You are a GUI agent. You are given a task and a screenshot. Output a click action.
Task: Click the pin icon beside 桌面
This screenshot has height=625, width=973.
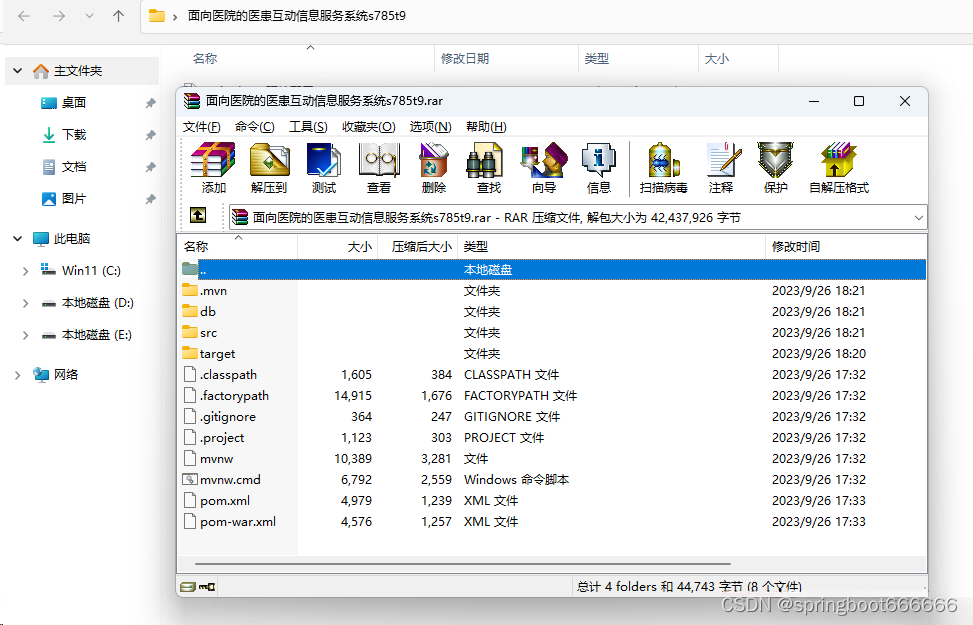click(150, 103)
